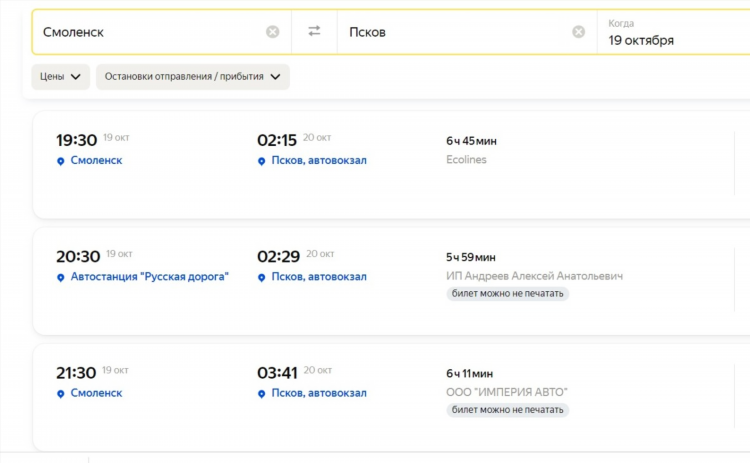Open the Когда date picker
The width and height of the screenshot is (750, 463).
(673, 32)
